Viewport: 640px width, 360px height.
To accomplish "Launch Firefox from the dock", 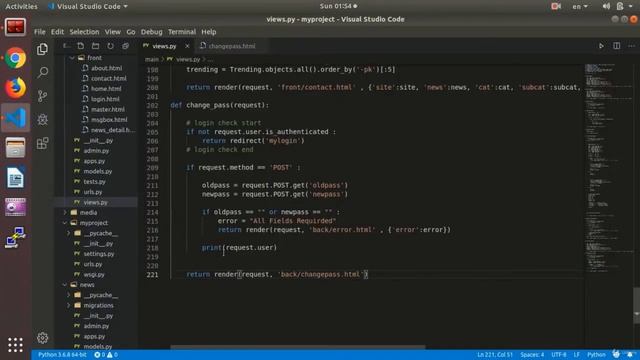I will [16, 88].
